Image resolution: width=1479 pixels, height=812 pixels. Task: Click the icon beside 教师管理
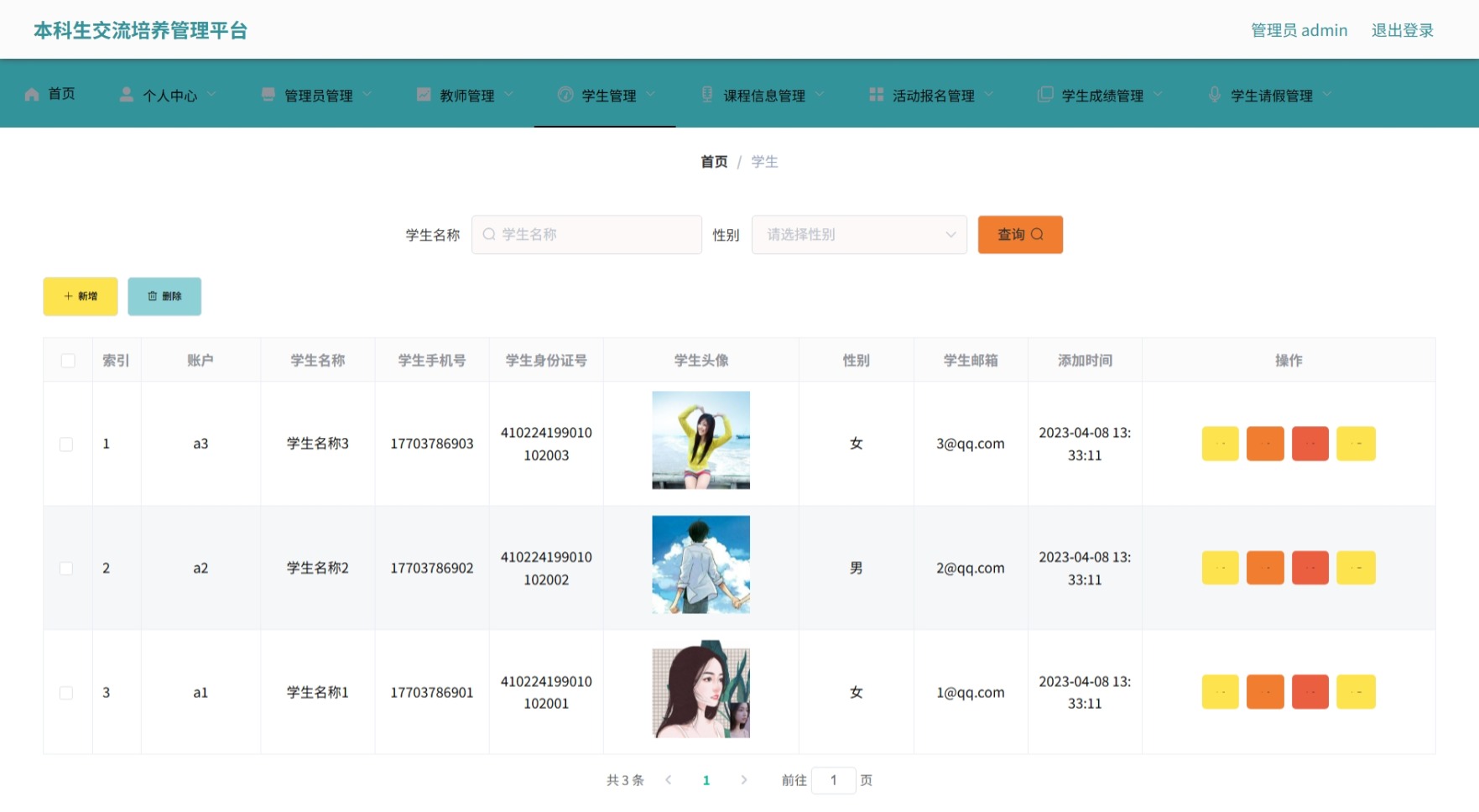pyautogui.click(x=424, y=94)
